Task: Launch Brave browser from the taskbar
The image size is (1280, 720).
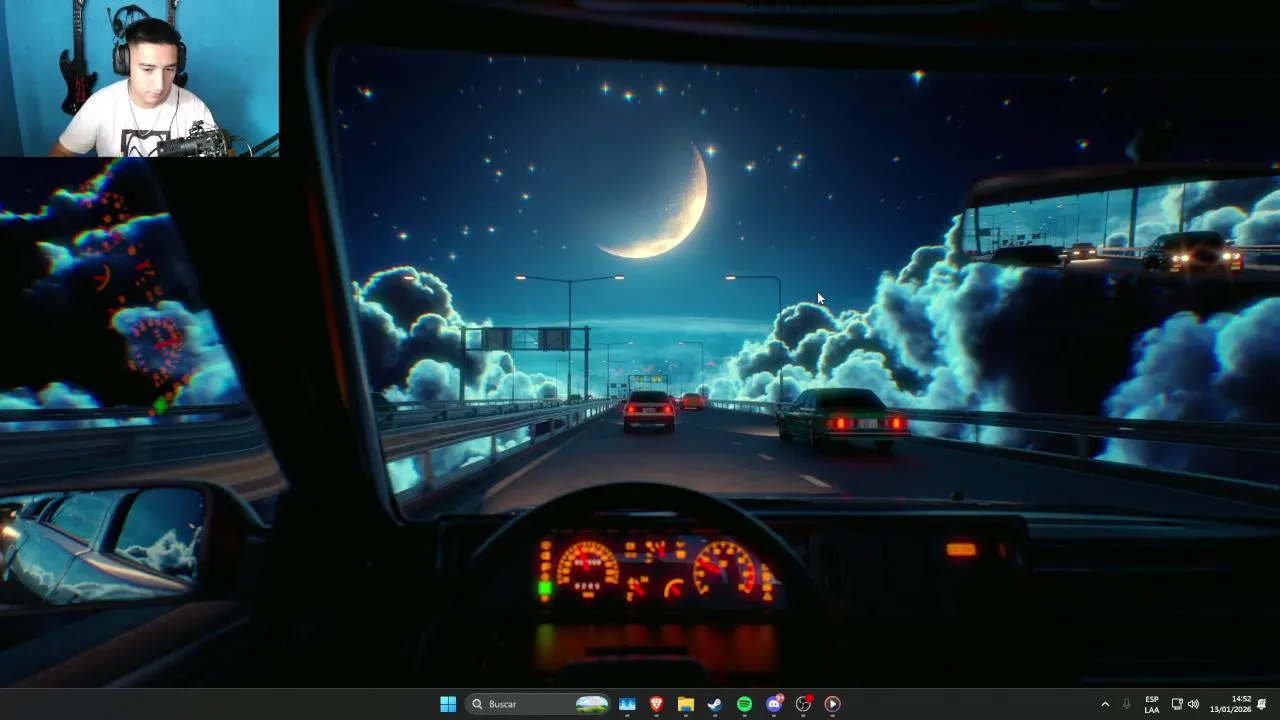Action: (x=656, y=704)
